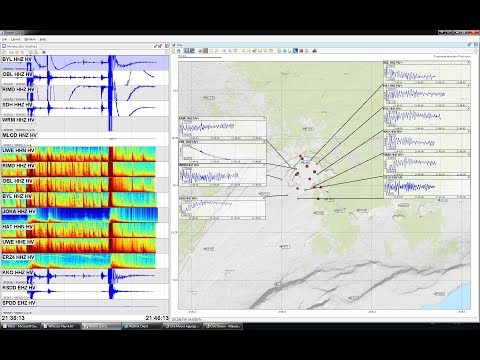The height and width of the screenshot is (360, 480).
Task: Click the map inset showing a decaying curve
Action: pyautogui.click(x=222, y=152)
